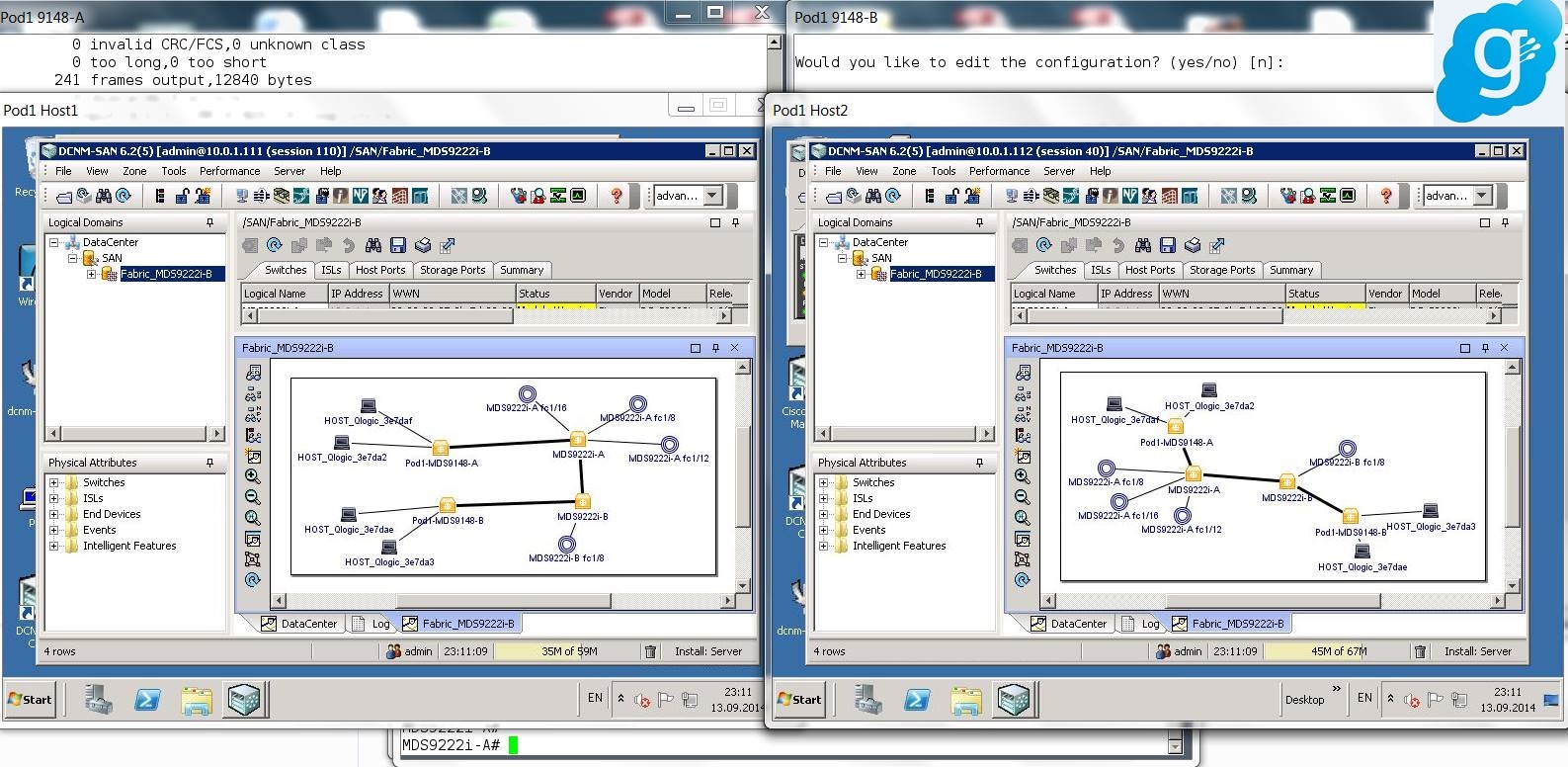The width and height of the screenshot is (1568, 767).
Task: Open the Zone menu in Host1
Action: (134, 171)
